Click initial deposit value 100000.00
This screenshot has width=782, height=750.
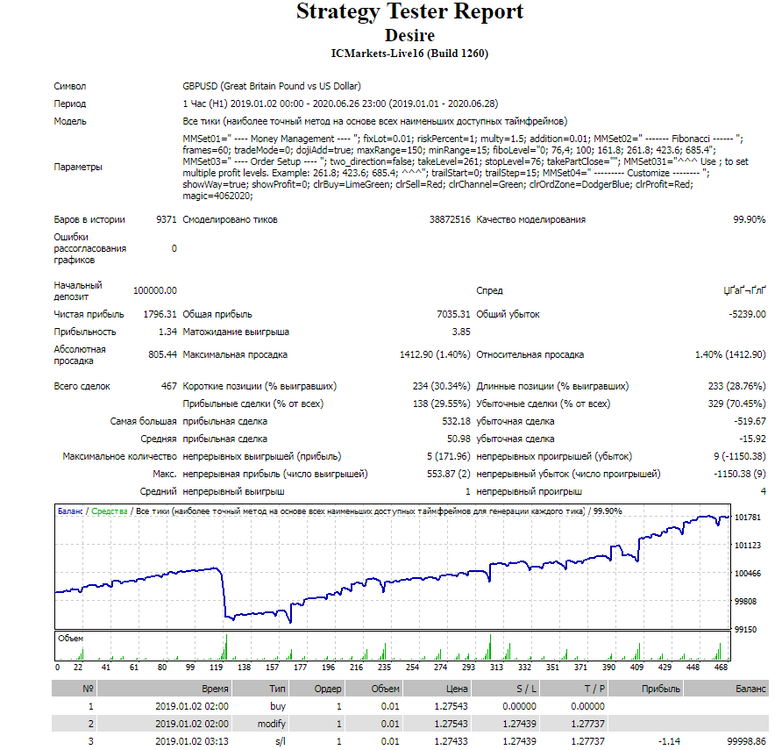coord(155,290)
